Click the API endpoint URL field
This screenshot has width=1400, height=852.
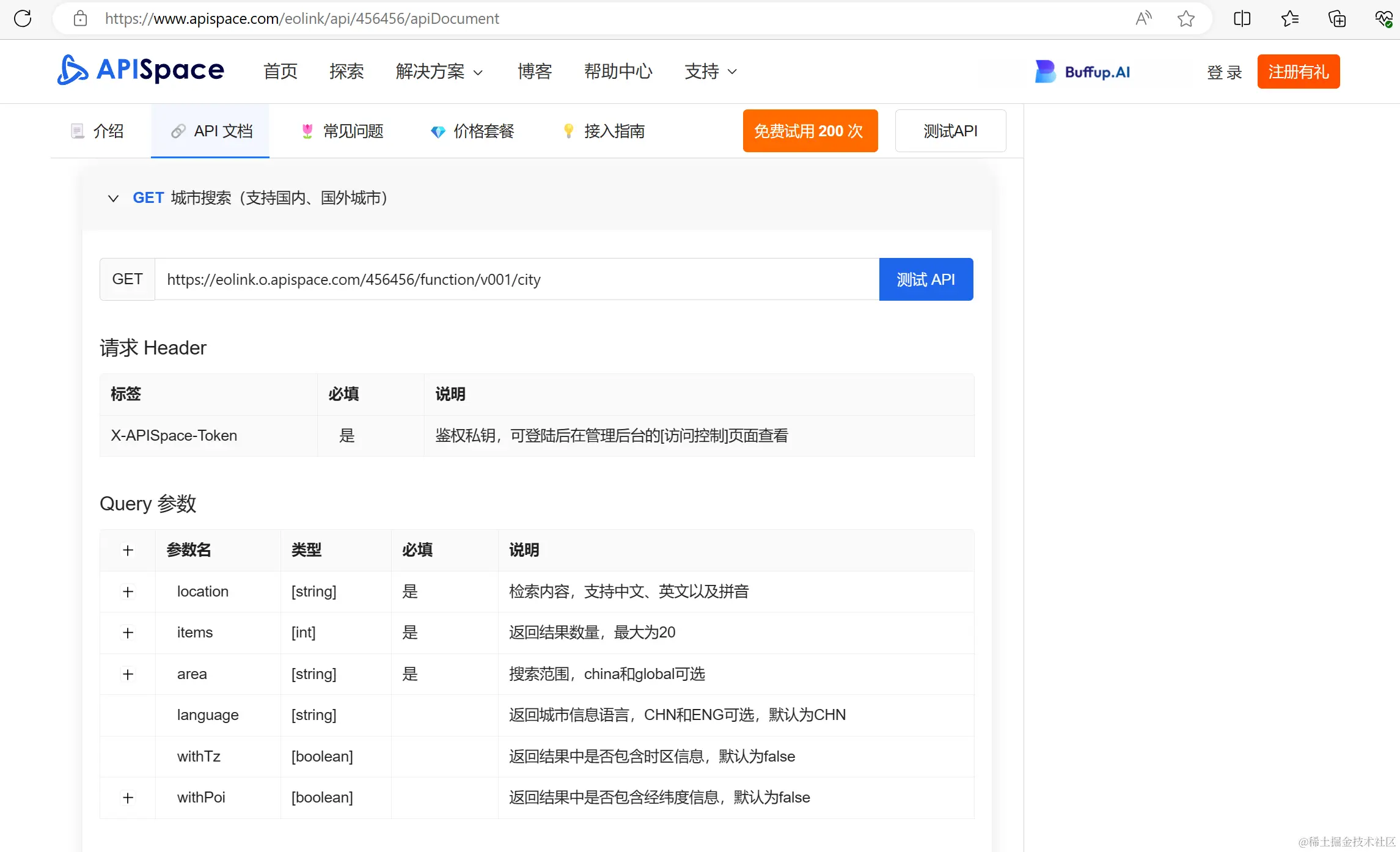point(516,279)
